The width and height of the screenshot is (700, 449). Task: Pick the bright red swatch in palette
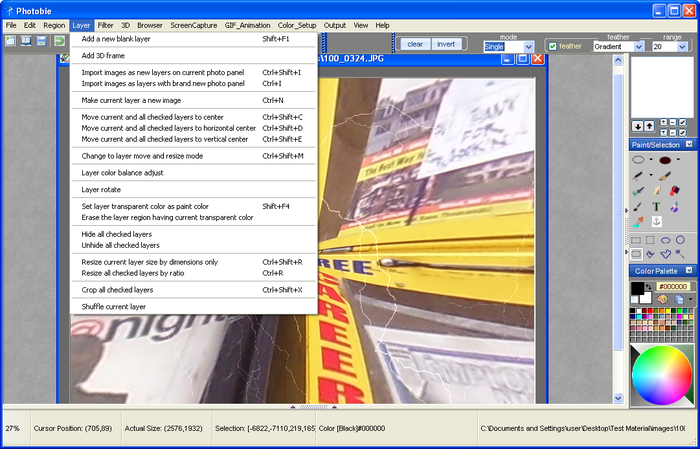[x=651, y=311]
